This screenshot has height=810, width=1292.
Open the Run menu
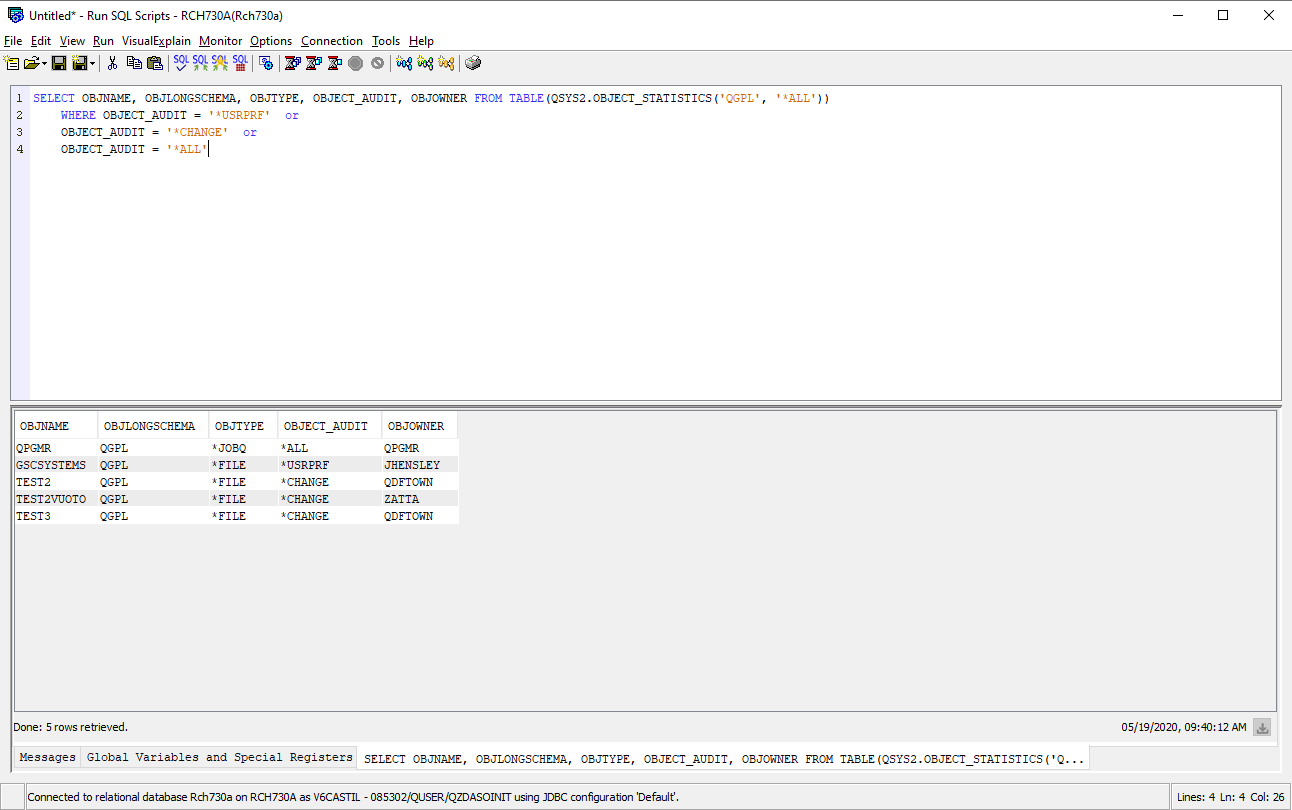[x=103, y=41]
